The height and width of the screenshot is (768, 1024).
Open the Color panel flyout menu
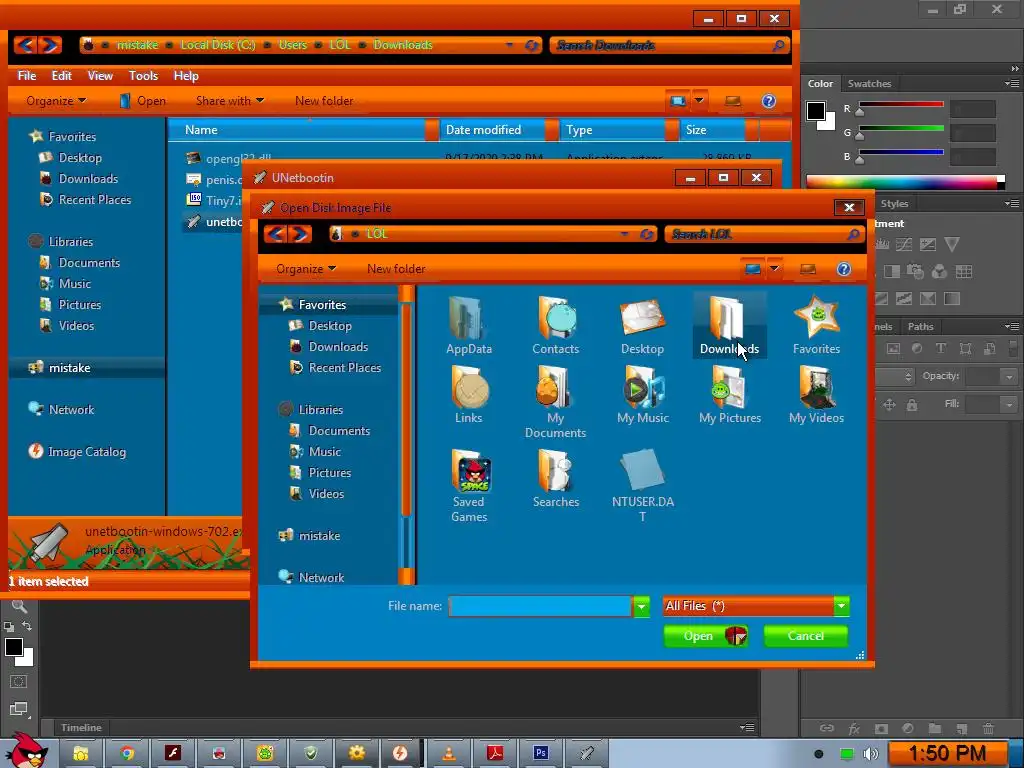coord(1012,84)
